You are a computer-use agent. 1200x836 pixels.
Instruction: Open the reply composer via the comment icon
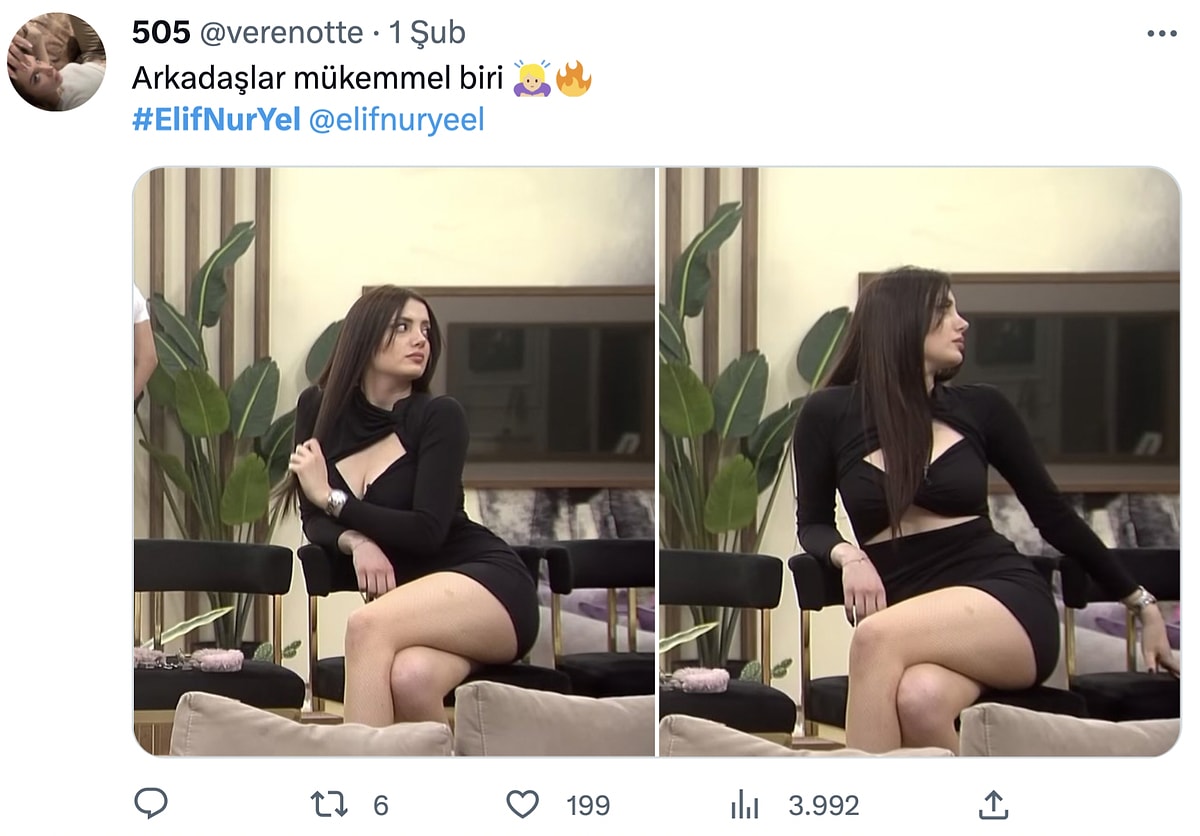152,803
